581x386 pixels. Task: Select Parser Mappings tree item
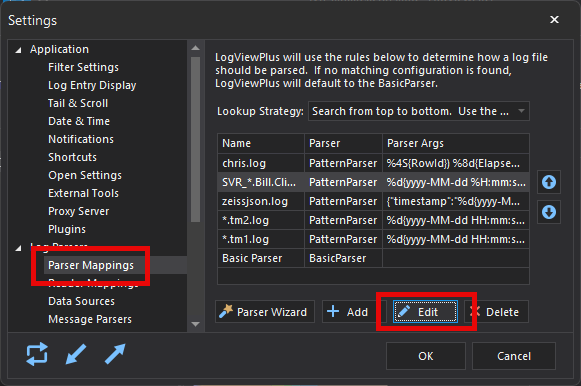(91, 265)
